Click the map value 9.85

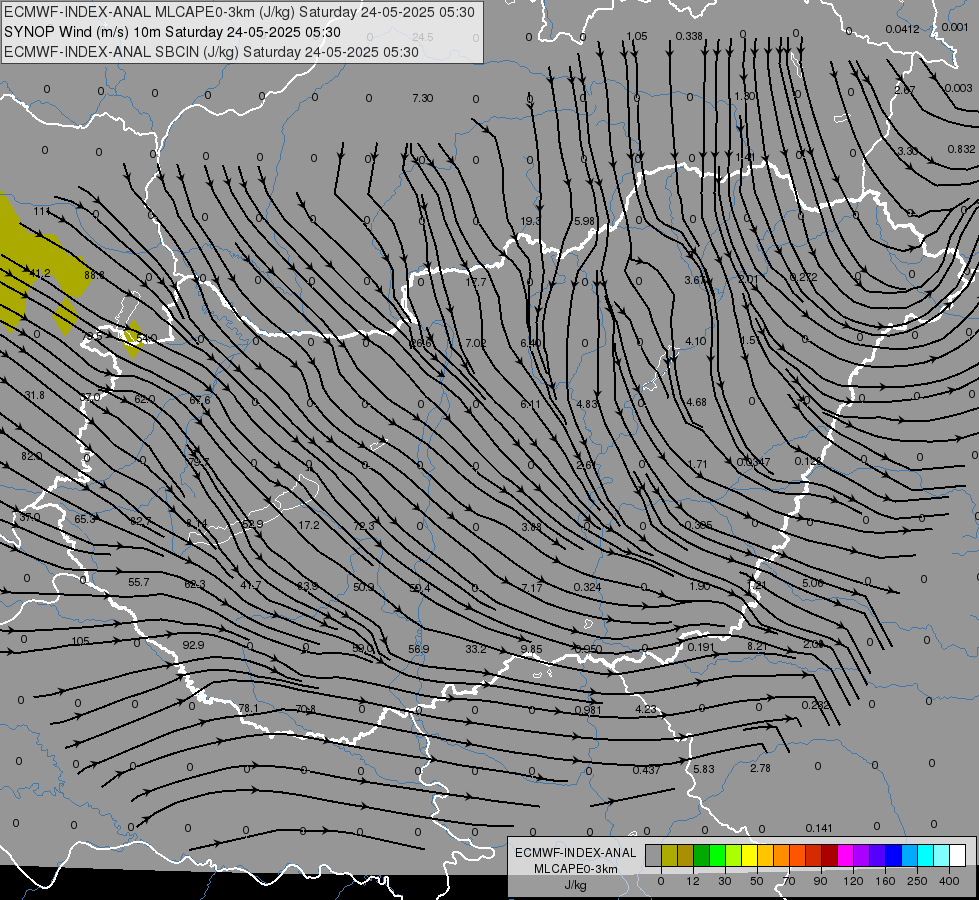coord(531,649)
